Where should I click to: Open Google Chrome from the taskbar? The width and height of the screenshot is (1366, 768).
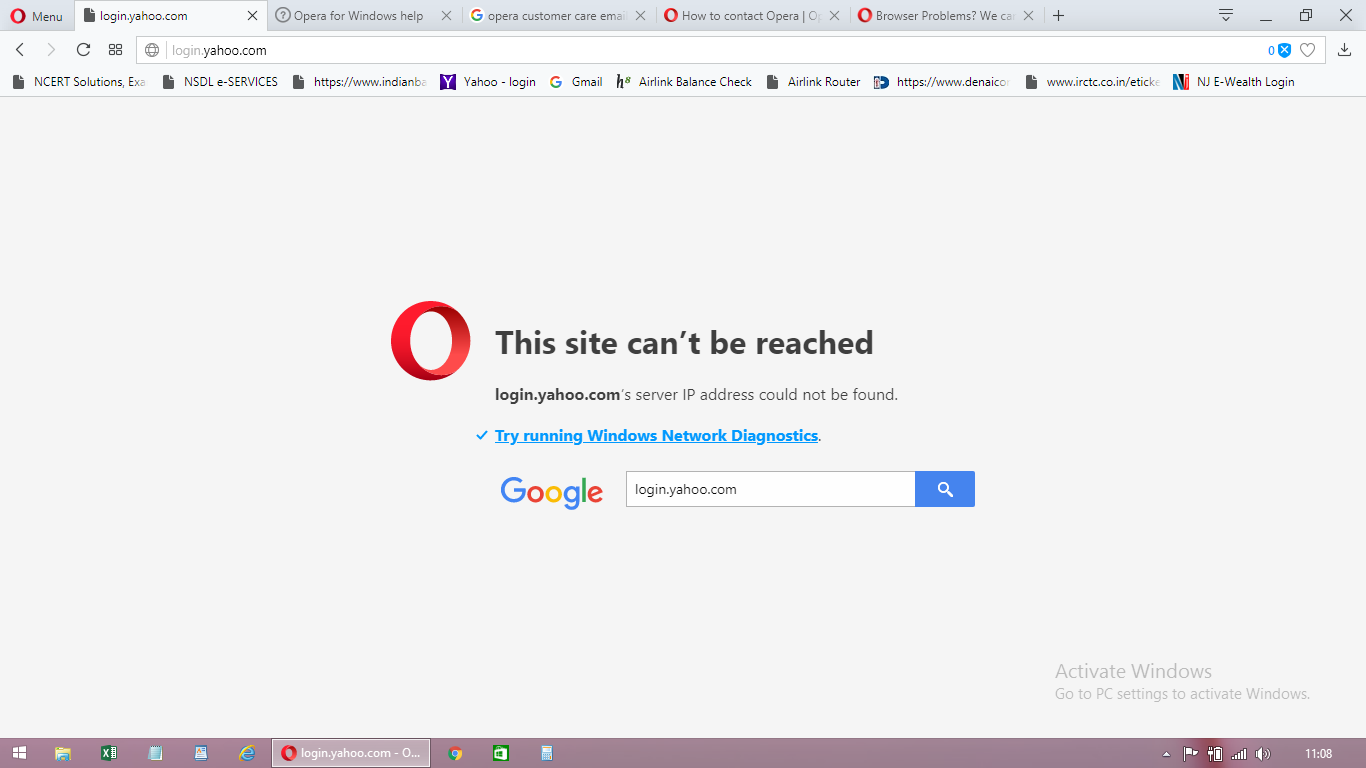455,754
